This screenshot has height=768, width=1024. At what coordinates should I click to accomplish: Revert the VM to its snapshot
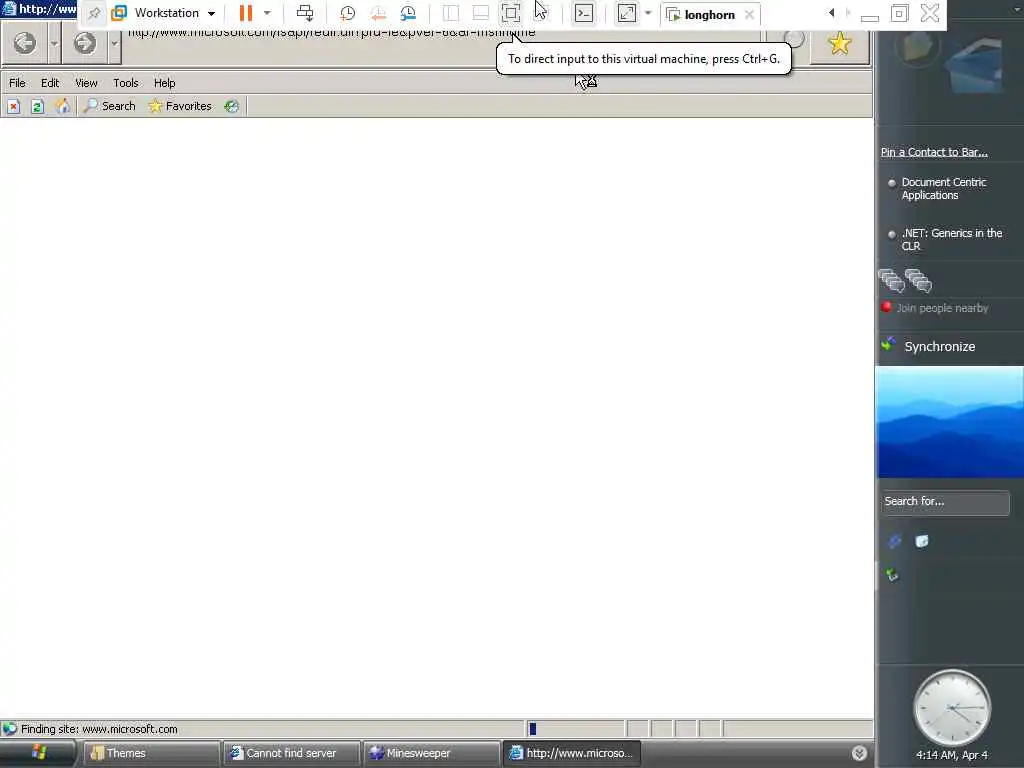(377, 13)
